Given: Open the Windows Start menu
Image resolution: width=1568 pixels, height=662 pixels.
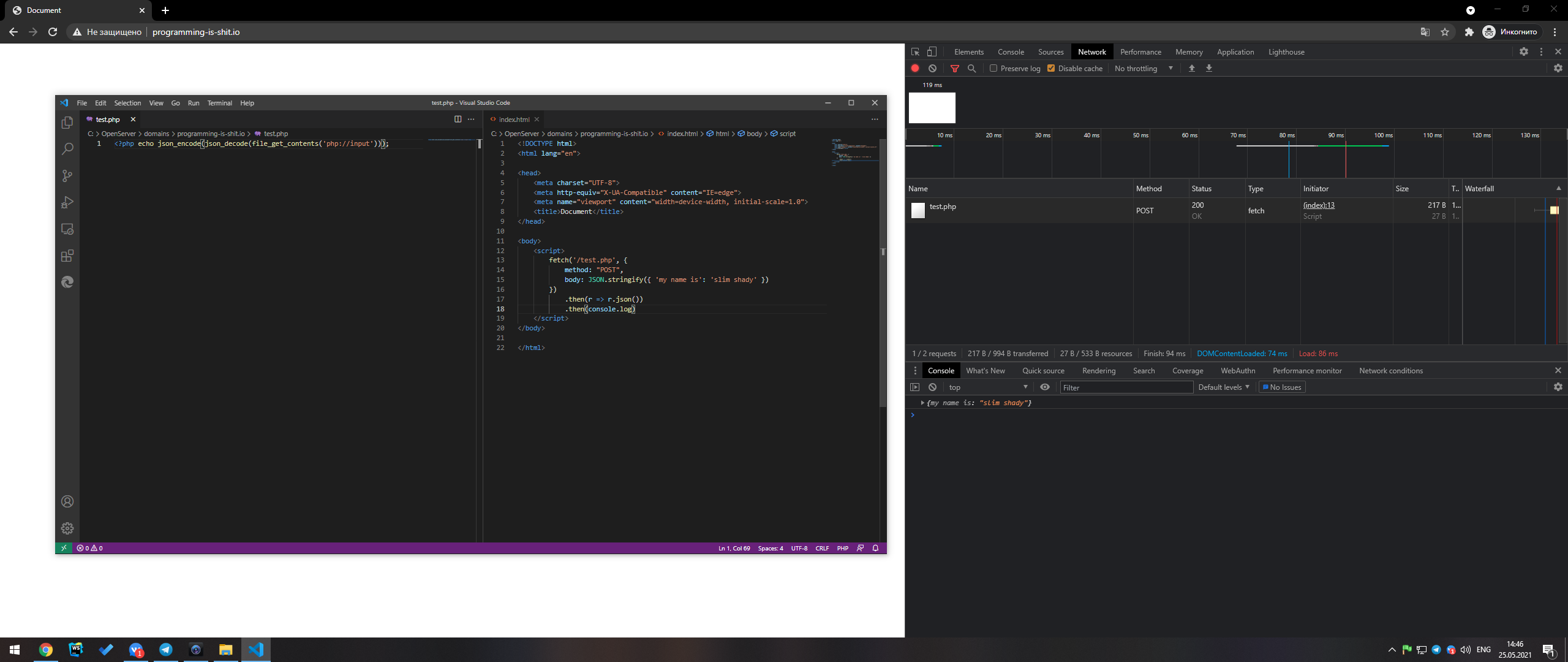Looking at the screenshot, I should point(15,650).
